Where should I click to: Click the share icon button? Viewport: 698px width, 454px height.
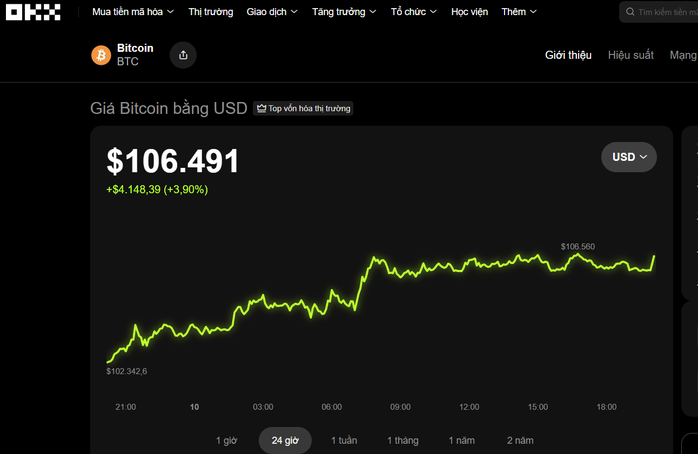(x=183, y=55)
